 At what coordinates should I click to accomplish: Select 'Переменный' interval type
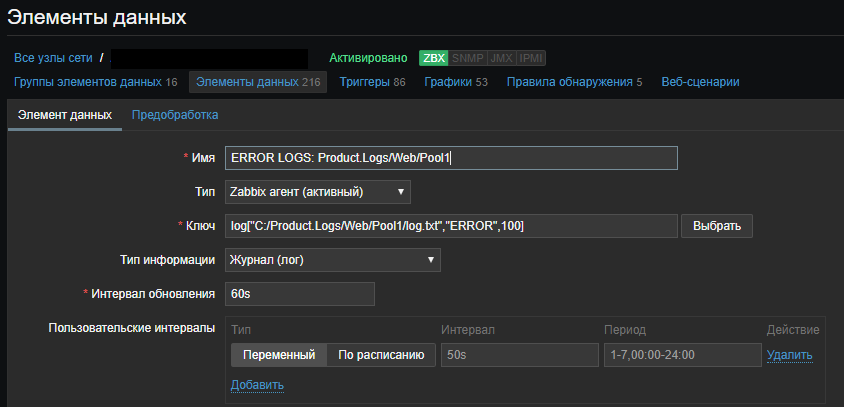click(279, 355)
